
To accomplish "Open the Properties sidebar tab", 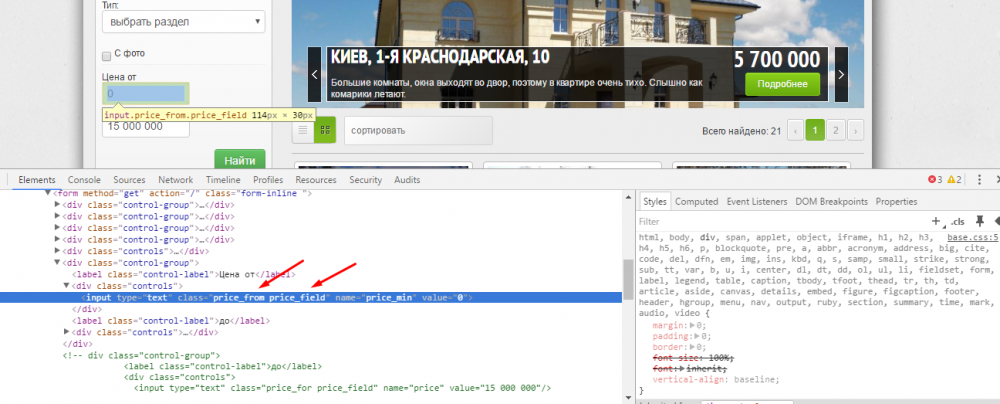I will (896, 202).
